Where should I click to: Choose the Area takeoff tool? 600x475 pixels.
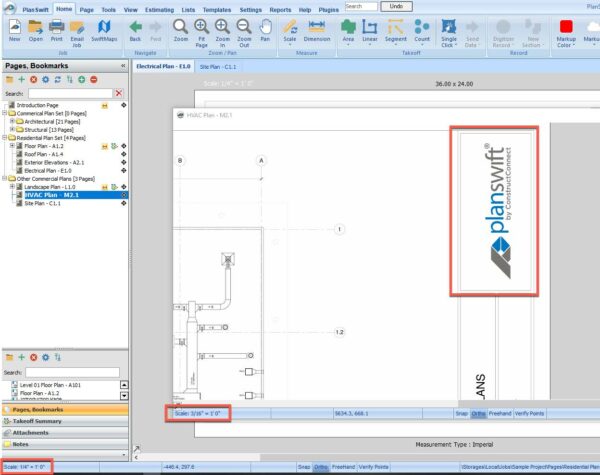click(x=348, y=31)
